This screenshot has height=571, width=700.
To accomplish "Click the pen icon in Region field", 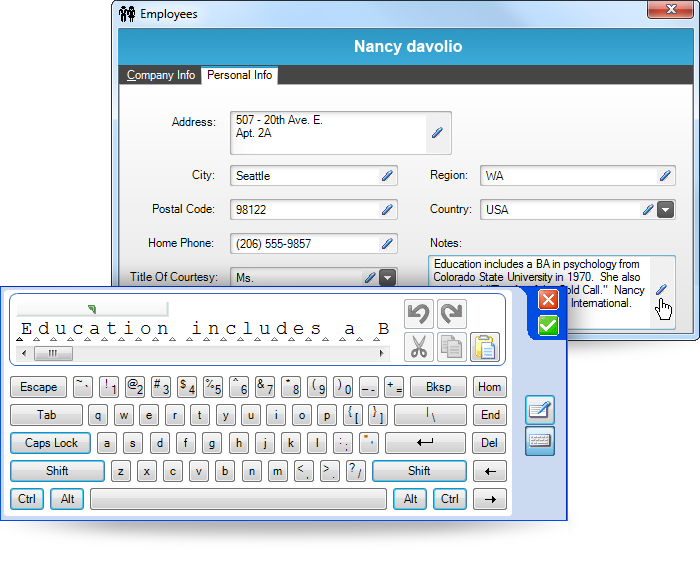I will click(665, 175).
